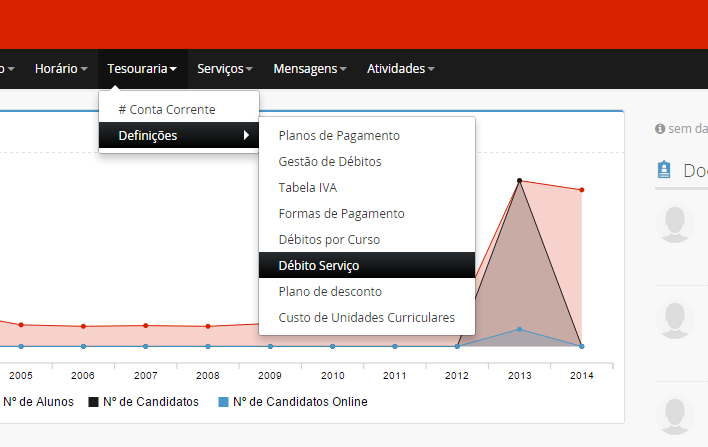Choose Planos de Pagamento
This screenshot has width=708, height=447.
tap(339, 135)
